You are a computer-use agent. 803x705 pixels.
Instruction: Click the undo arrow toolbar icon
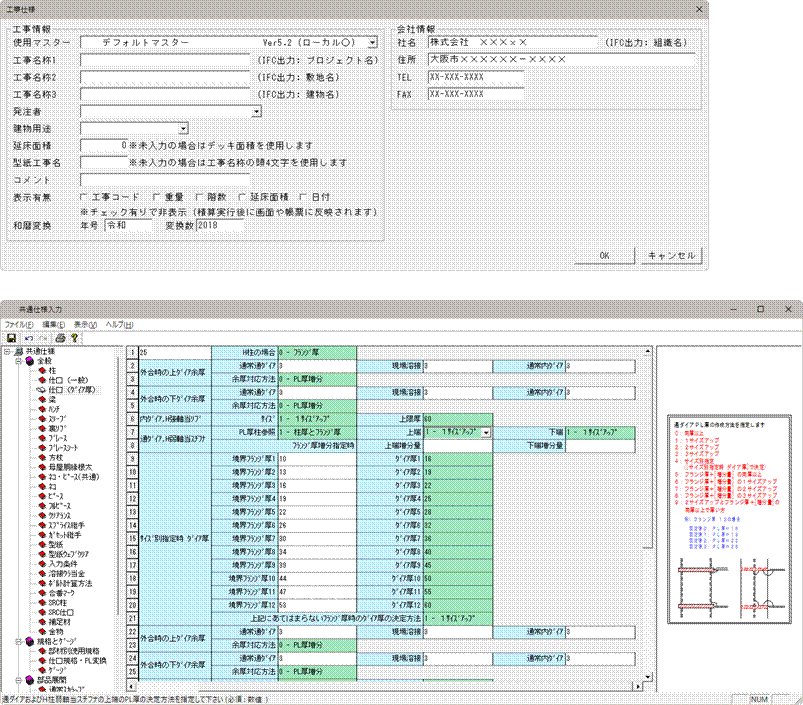click(x=28, y=338)
